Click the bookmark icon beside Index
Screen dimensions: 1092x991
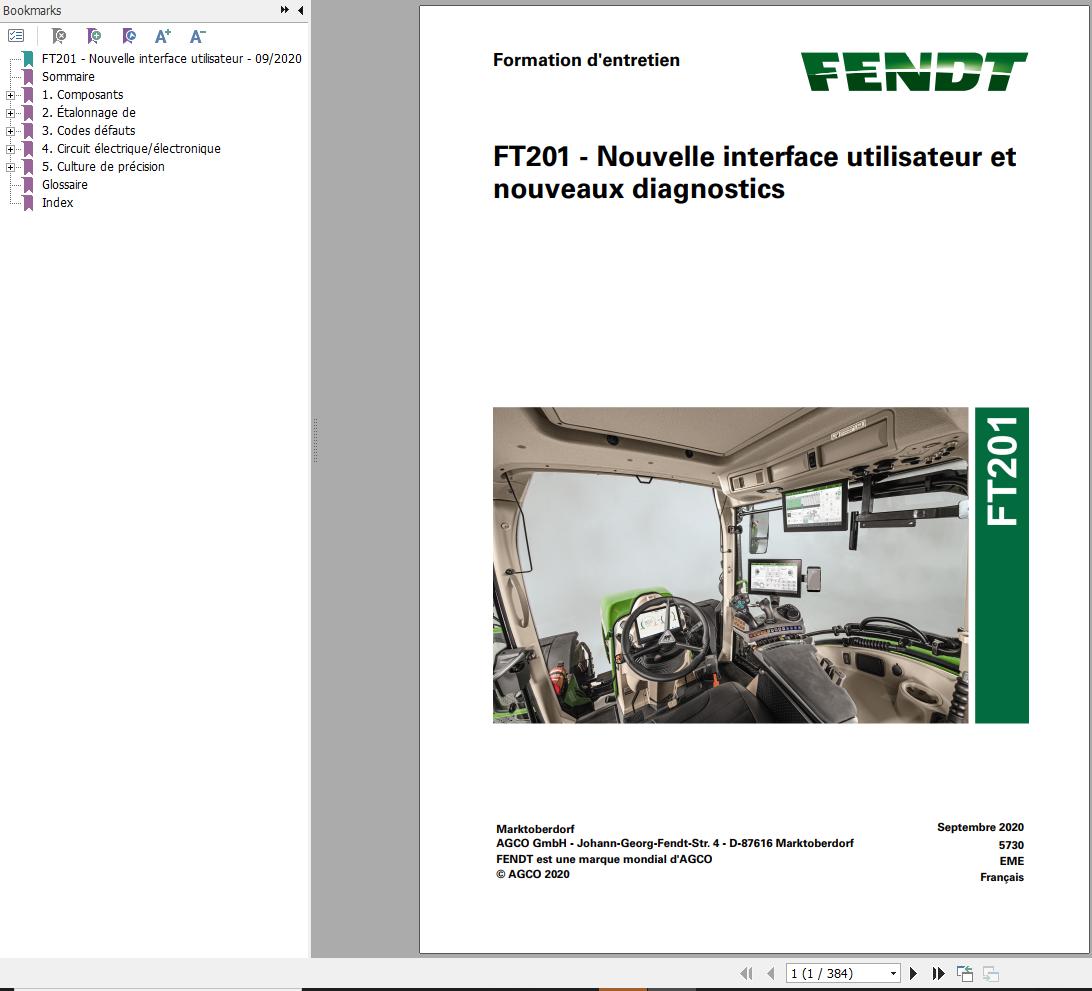click(28, 203)
